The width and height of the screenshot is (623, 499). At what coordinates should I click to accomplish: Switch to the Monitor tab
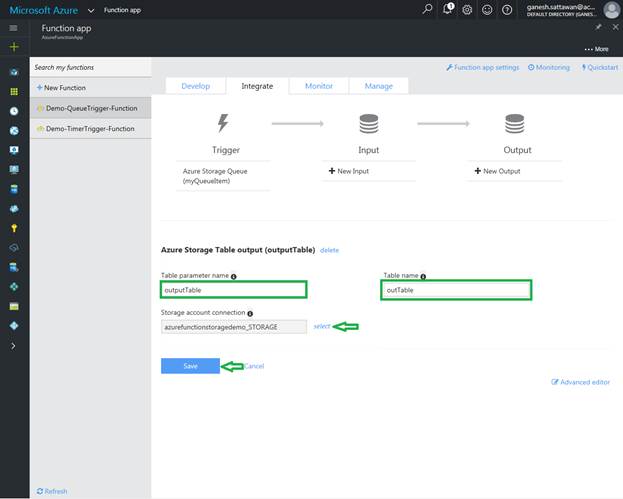coord(319,86)
